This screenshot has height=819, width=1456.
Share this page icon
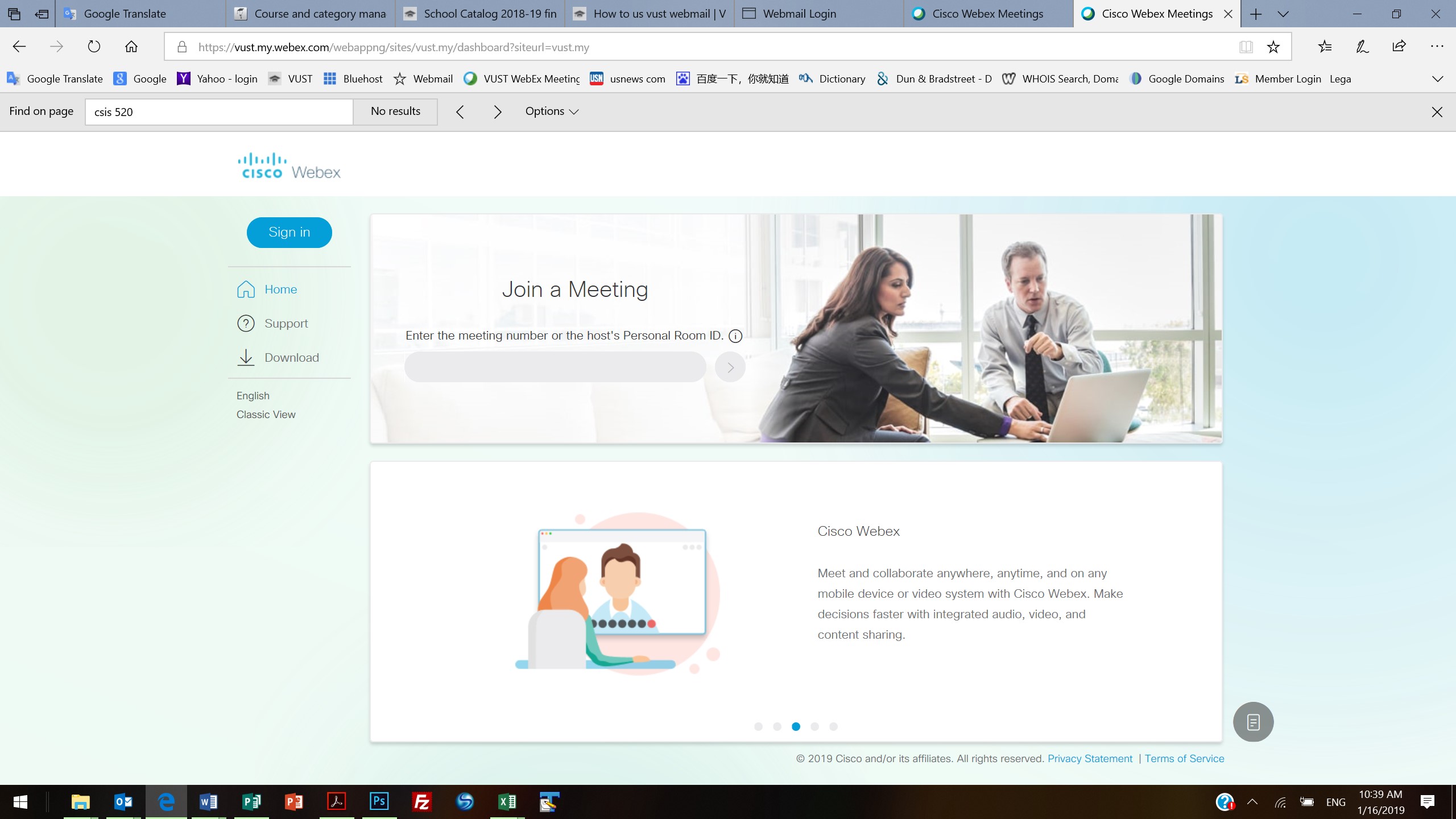coord(1399,47)
